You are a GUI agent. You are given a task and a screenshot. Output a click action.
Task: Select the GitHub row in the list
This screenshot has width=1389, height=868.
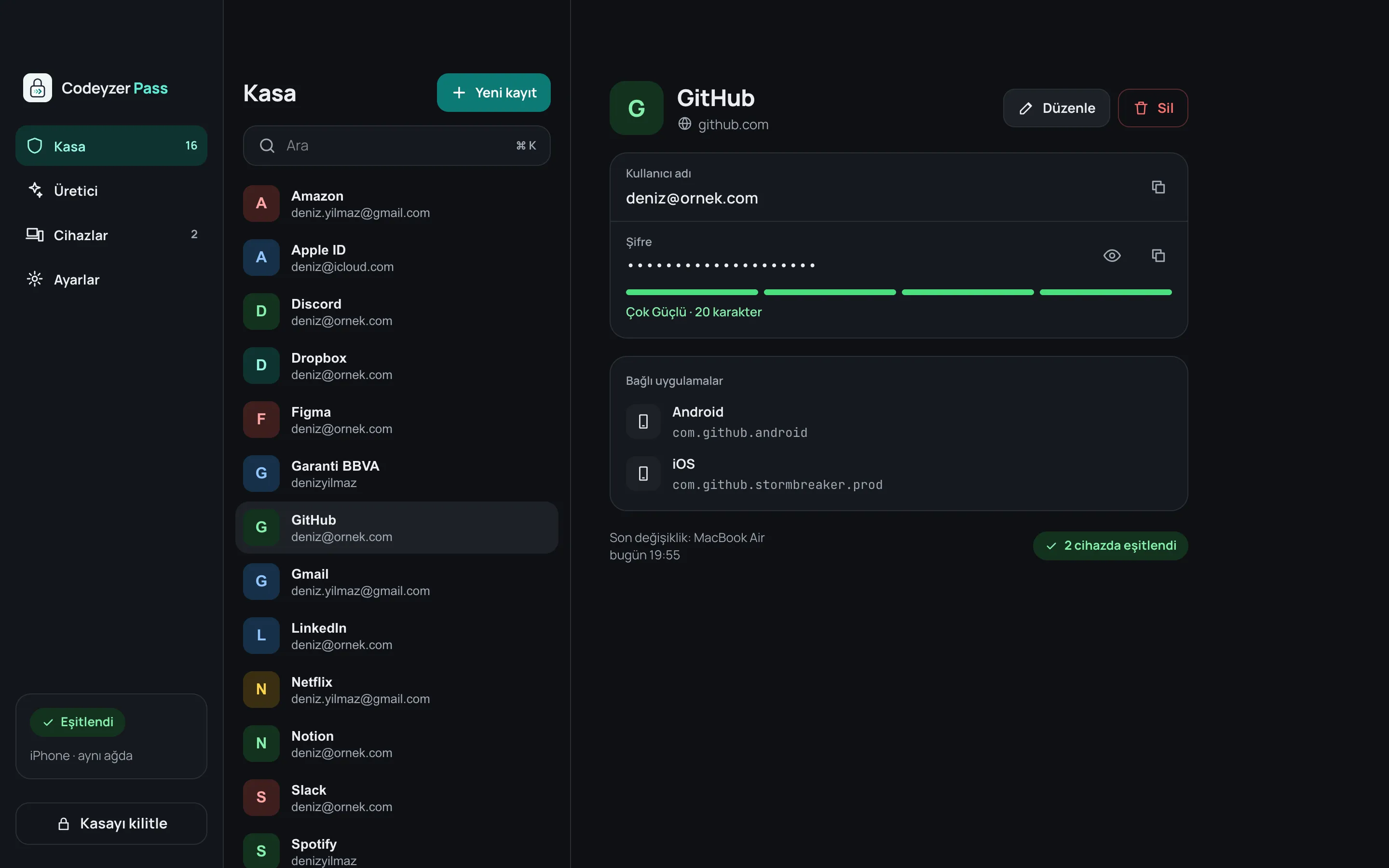tap(396, 528)
